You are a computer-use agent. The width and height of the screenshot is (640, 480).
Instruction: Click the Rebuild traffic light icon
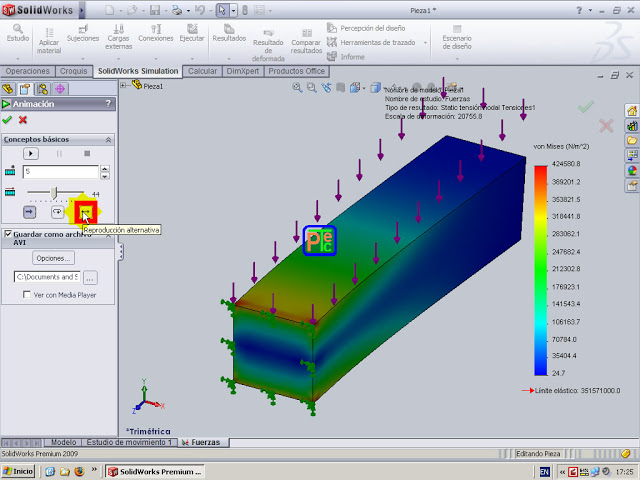tap(245, 10)
